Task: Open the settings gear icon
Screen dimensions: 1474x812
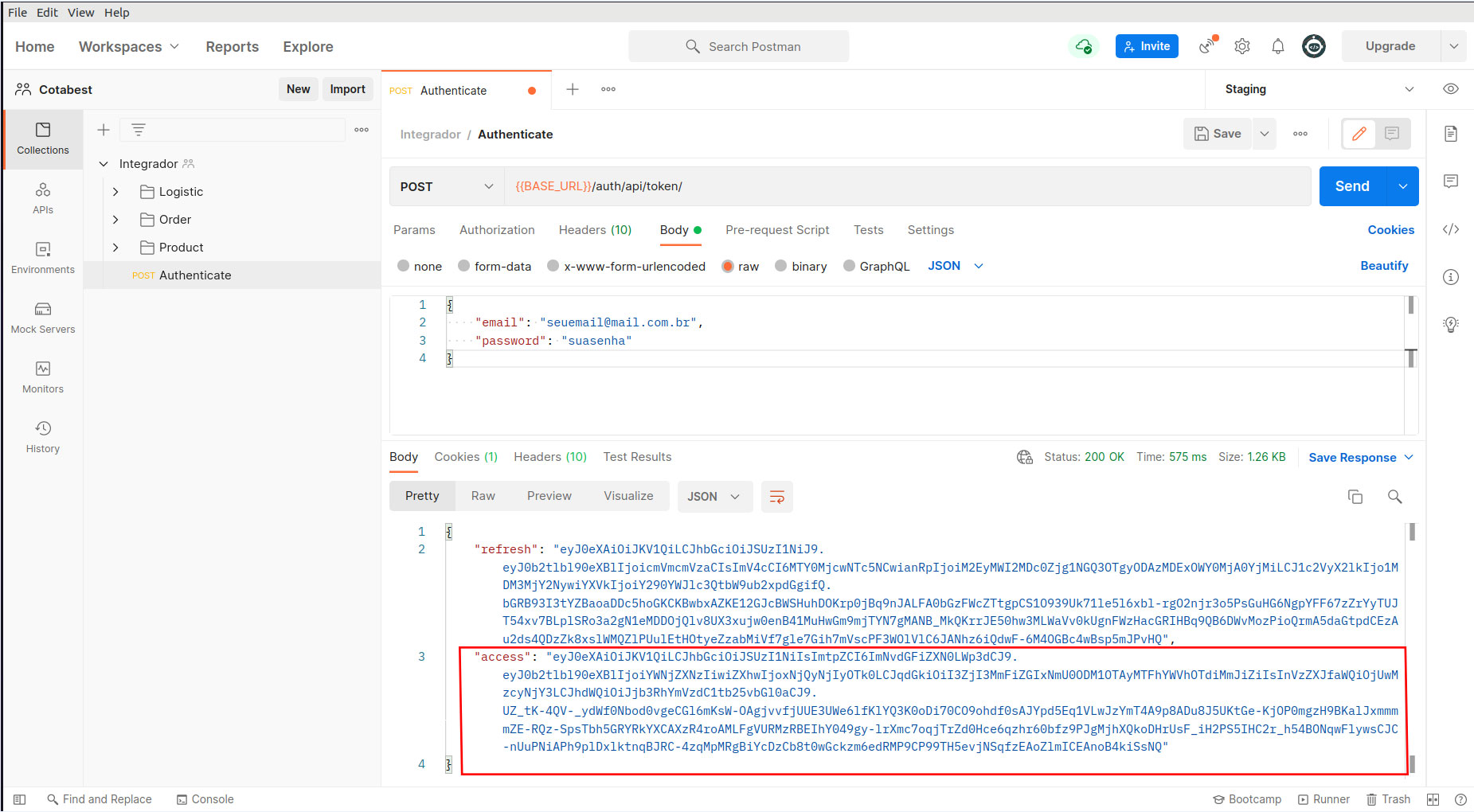Action: (1242, 46)
